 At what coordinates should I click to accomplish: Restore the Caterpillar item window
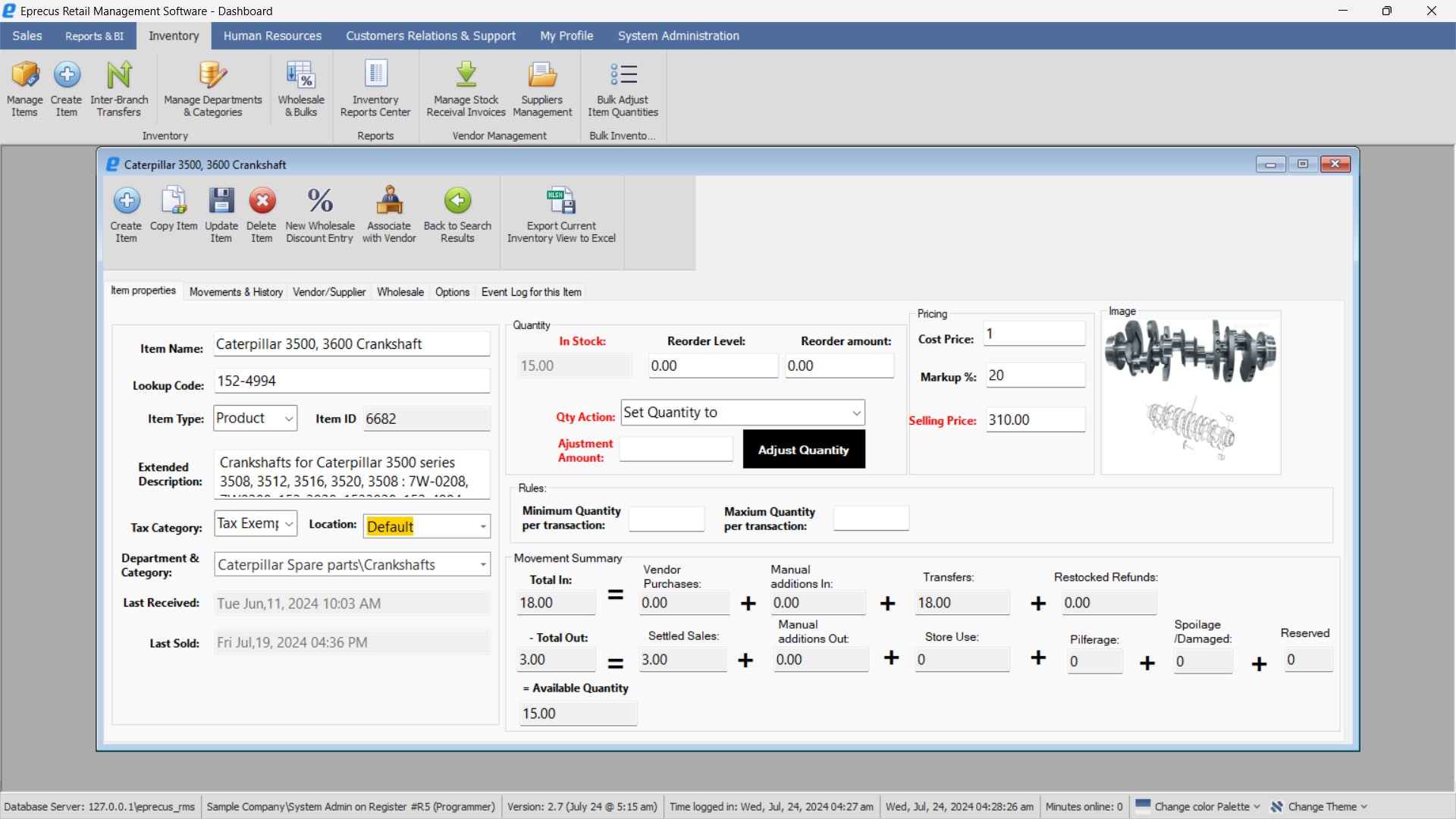tap(1303, 164)
